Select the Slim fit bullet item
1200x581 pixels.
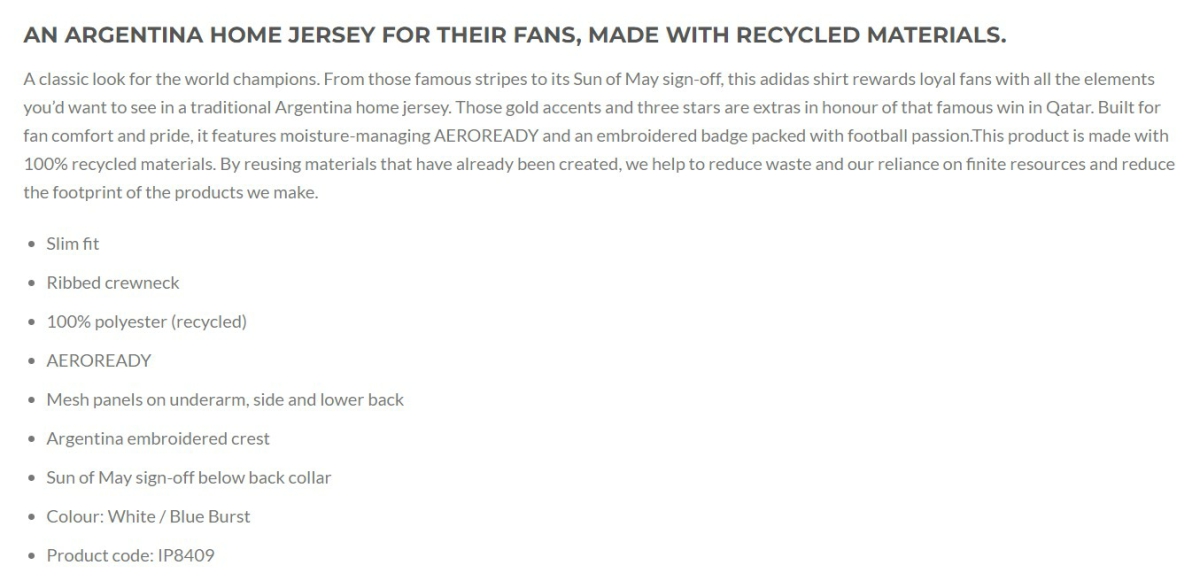tap(73, 244)
